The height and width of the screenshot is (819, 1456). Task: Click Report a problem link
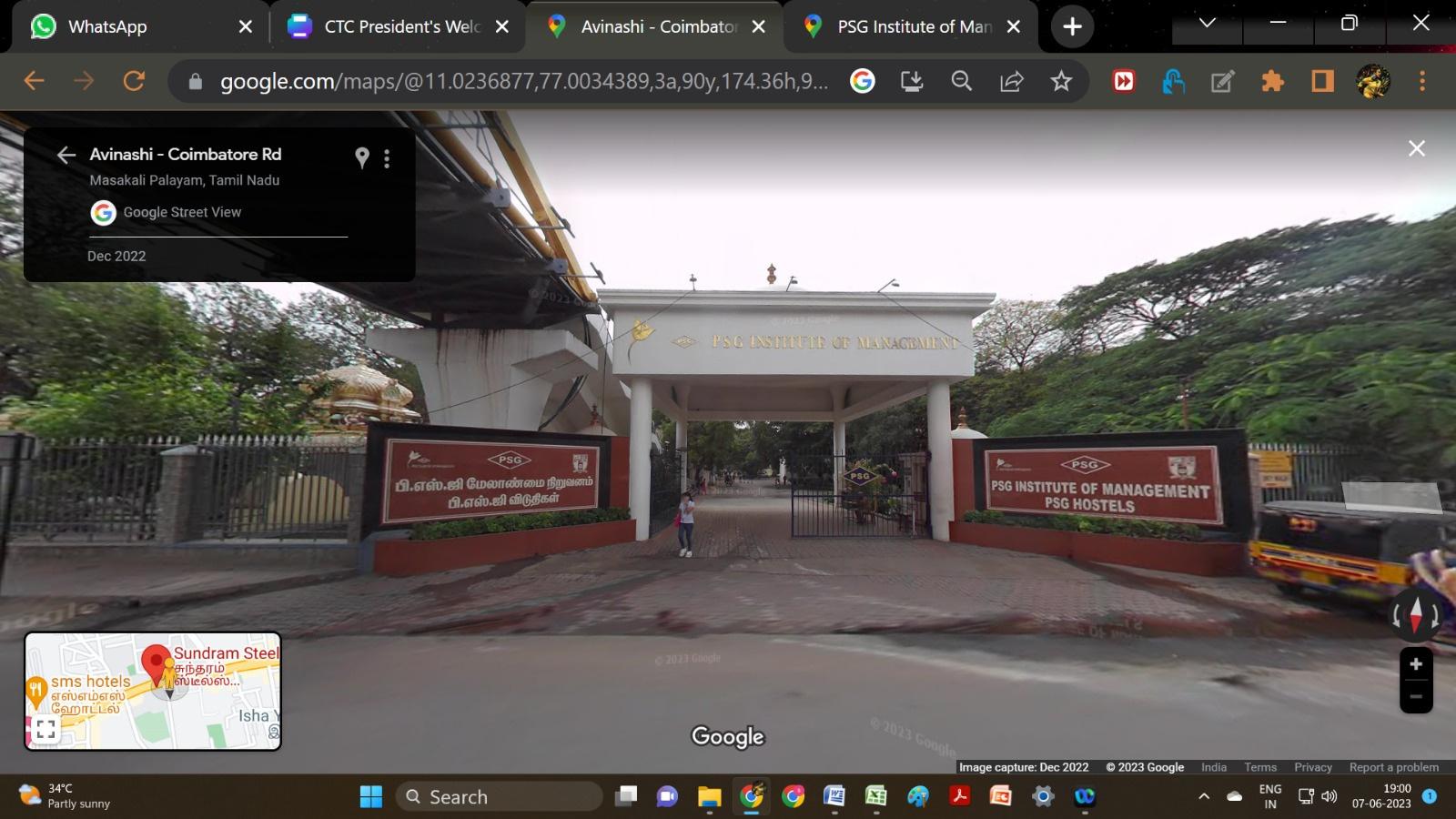tap(1394, 767)
